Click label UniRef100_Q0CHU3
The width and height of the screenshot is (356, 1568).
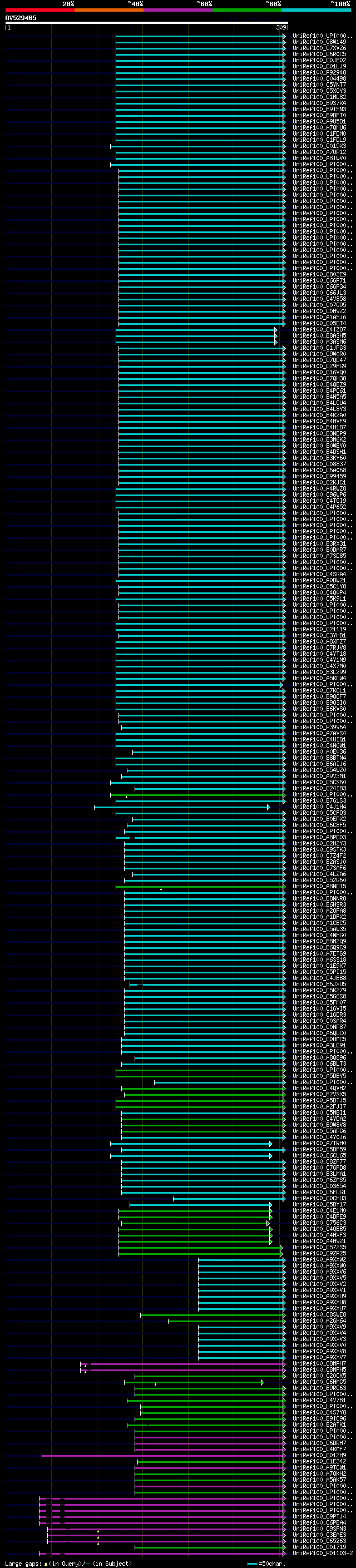(319, 1198)
